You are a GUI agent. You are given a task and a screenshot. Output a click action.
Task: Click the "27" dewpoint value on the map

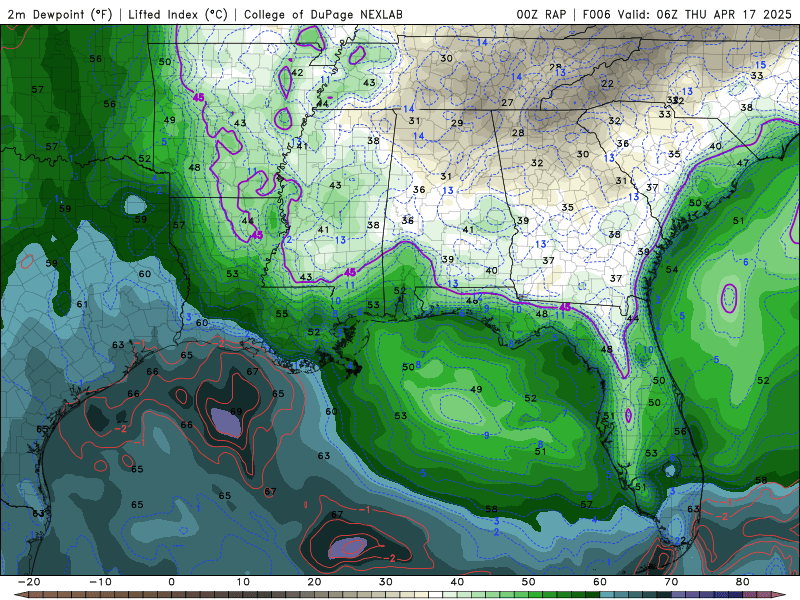507,103
